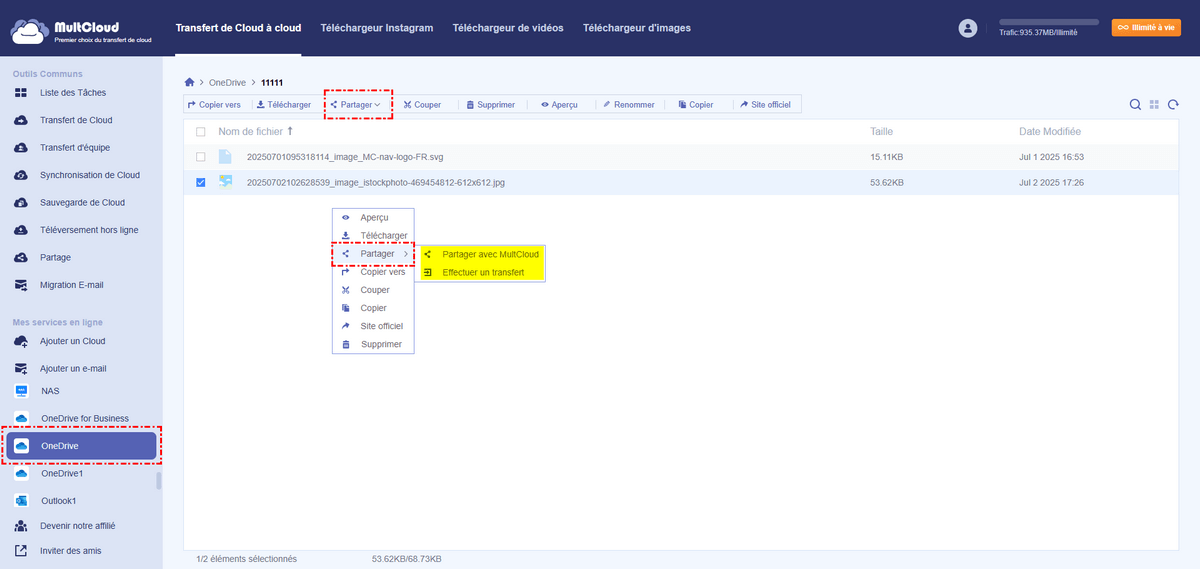Select Effectuer un transfert submenu option
The height and width of the screenshot is (569, 1200).
pos(483,272)
